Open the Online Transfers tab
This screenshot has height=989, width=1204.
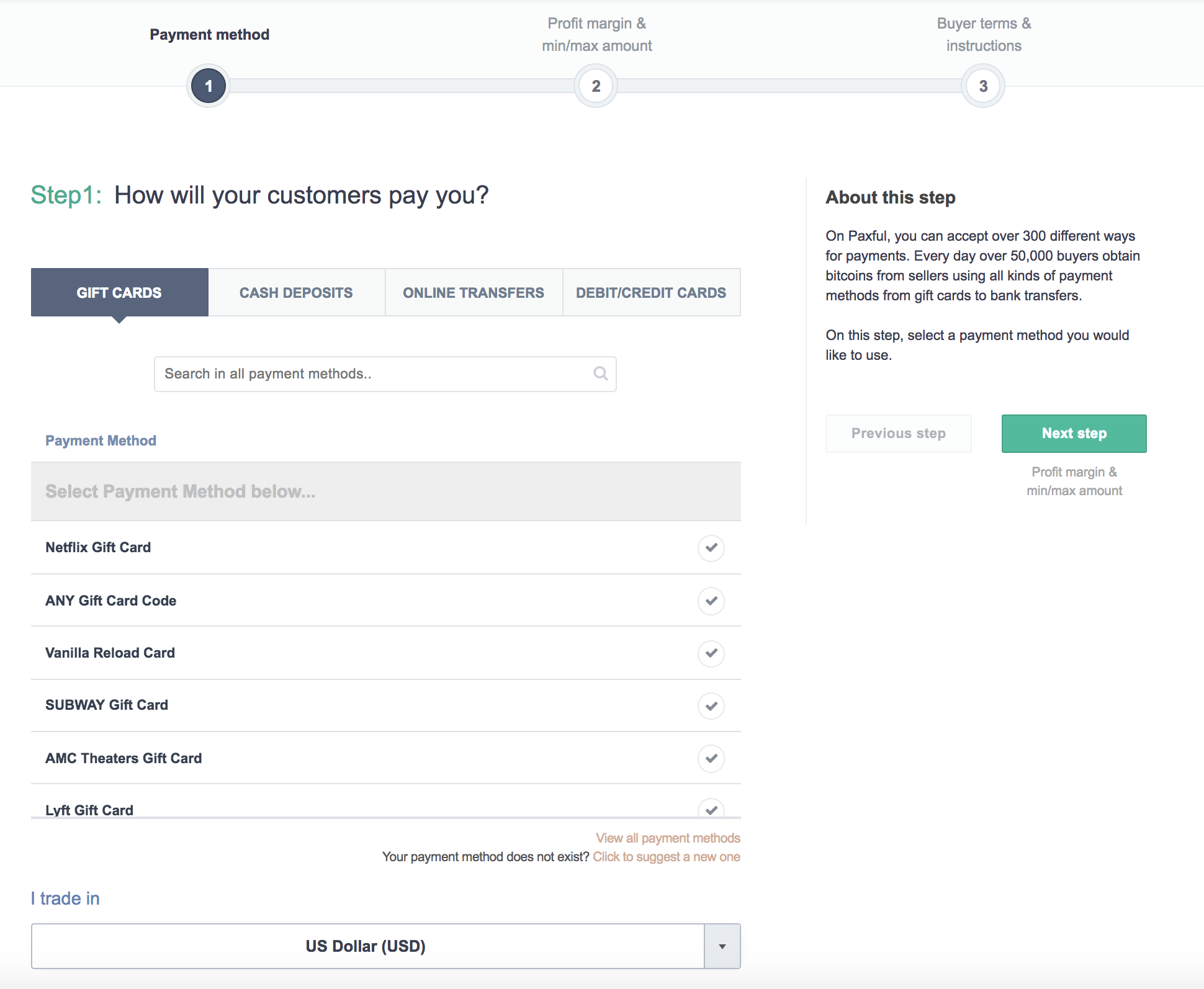(x=474, y=293)
